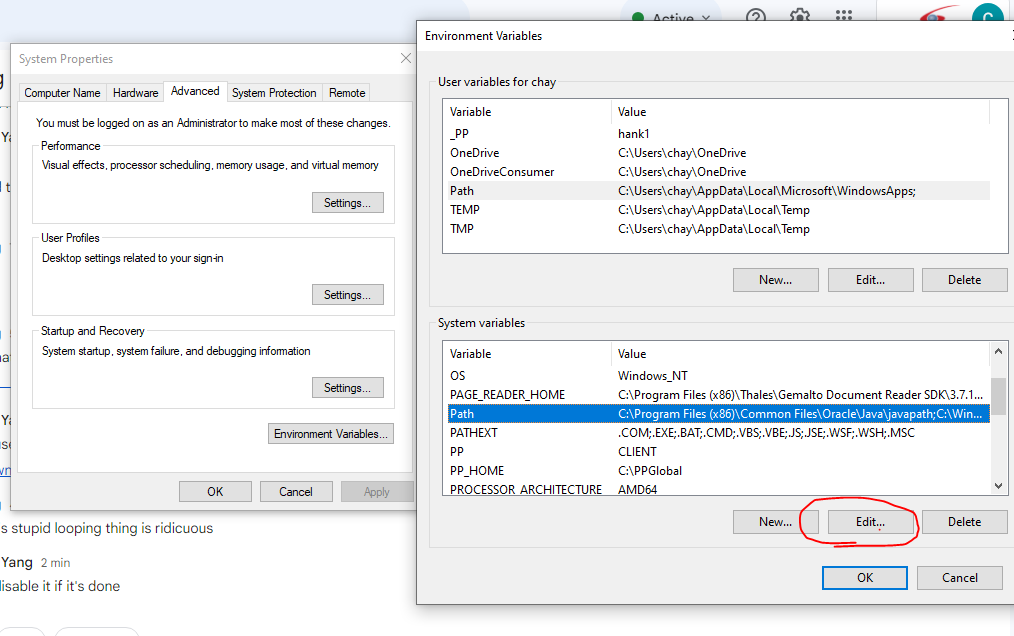
Task: Open the Help question mark icon
Action: [x=755, y=16]
